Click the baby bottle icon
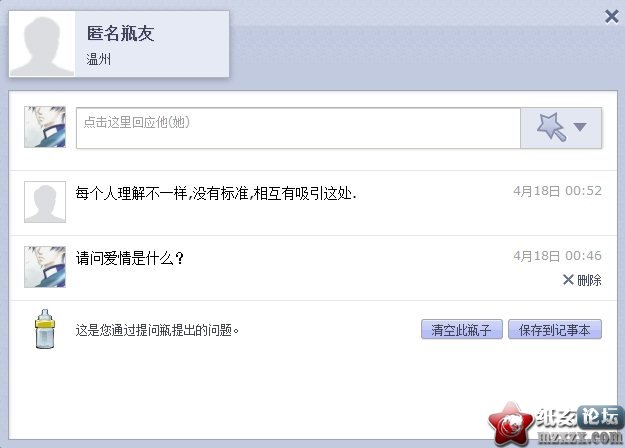This screenshot has height=448, width=625. tap(45, 329)
